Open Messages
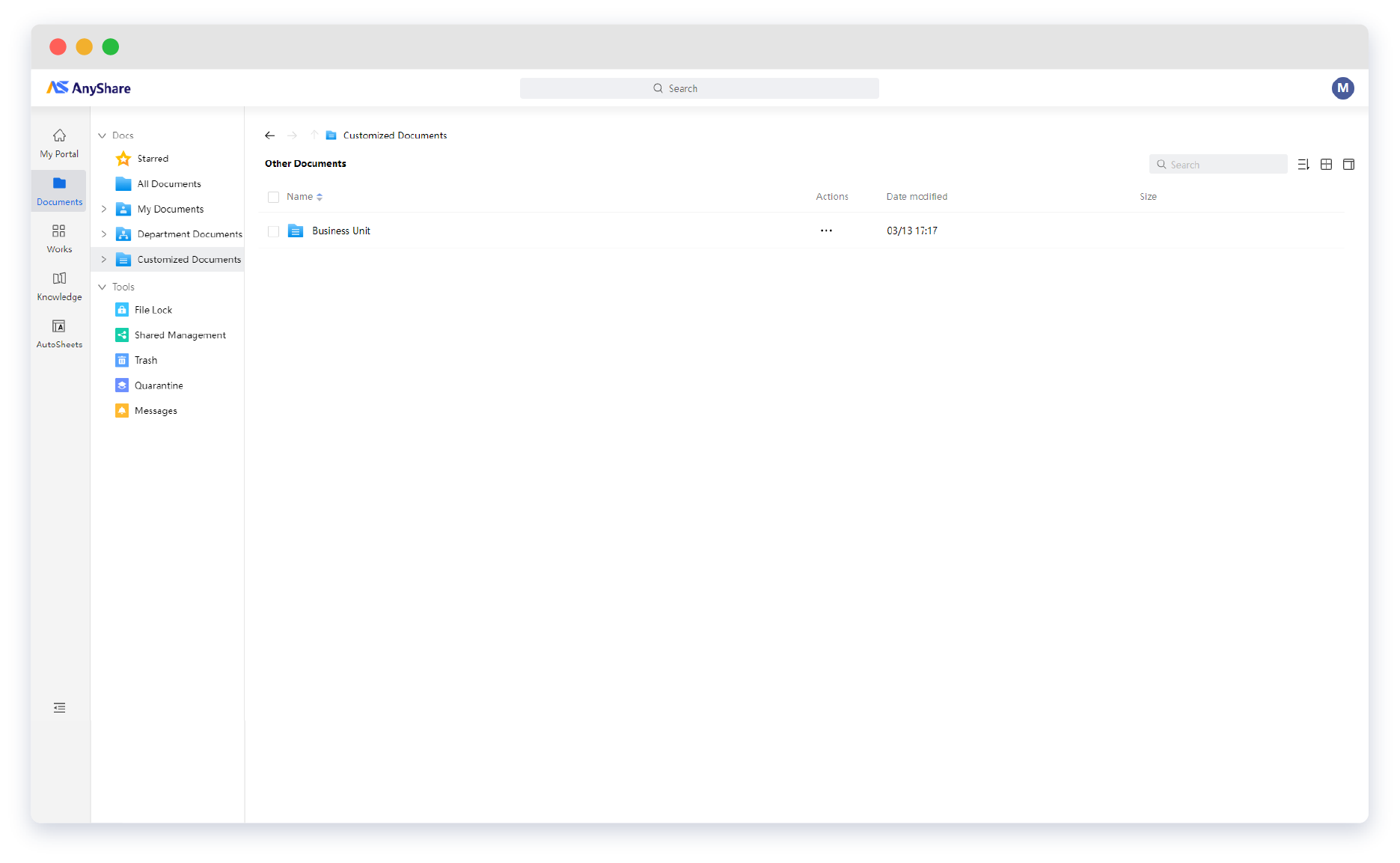 point(156,410)
